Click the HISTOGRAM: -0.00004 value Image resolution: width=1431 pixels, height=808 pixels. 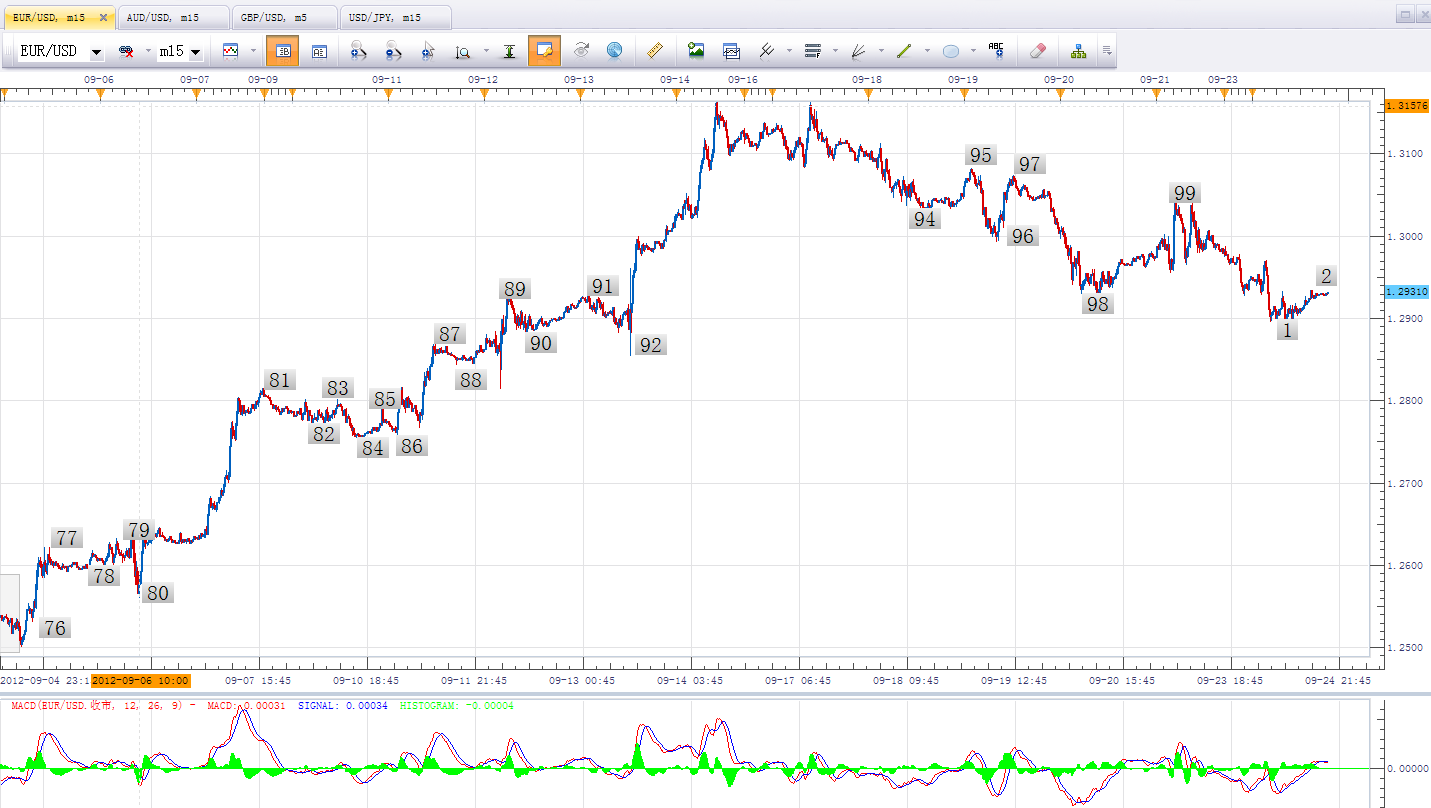coord(457,706)
